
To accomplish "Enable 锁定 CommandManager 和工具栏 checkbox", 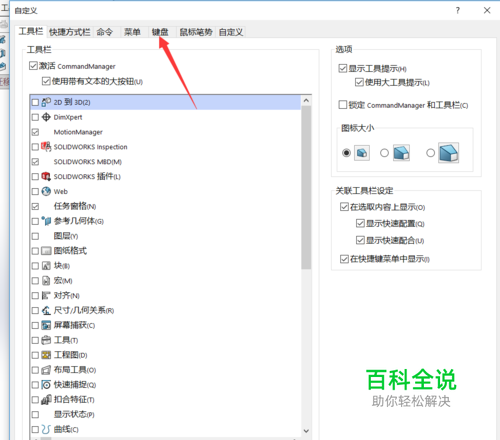I will 343,105.
